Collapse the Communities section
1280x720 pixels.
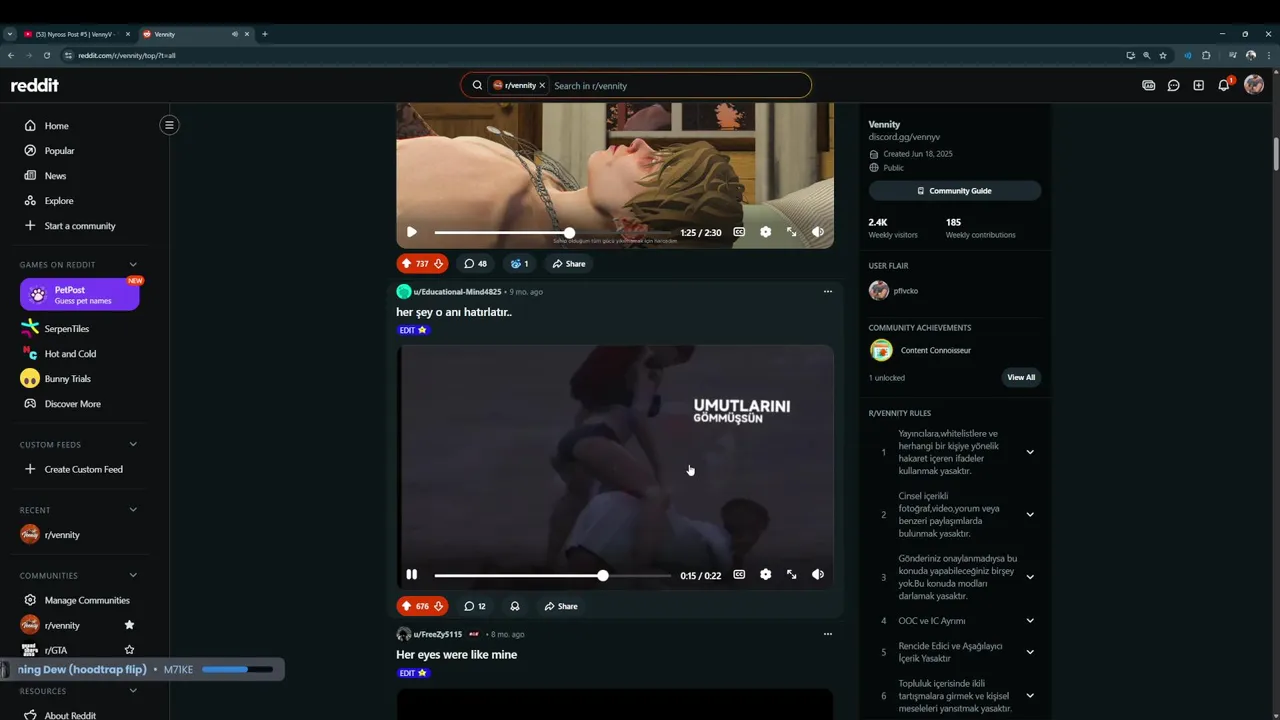(x=133, y=575)
